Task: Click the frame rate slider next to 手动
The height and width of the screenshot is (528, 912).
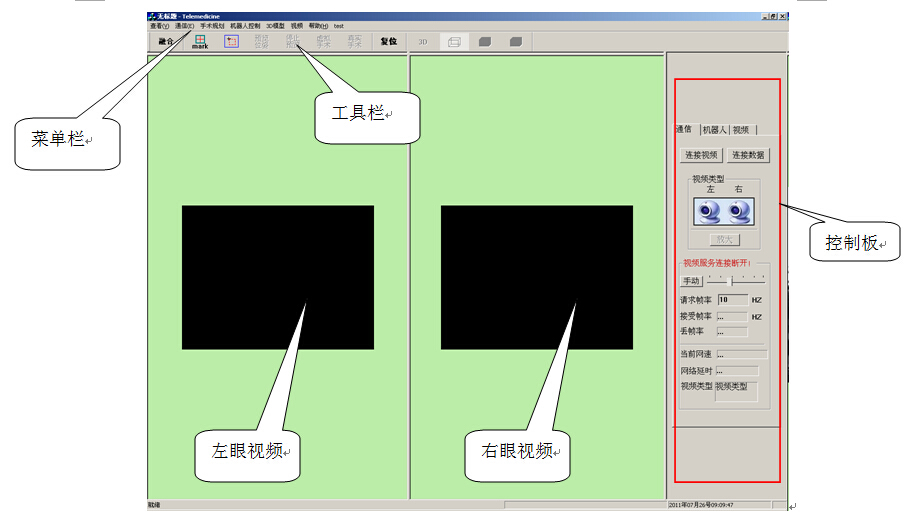Action: [x=736, y=281]
